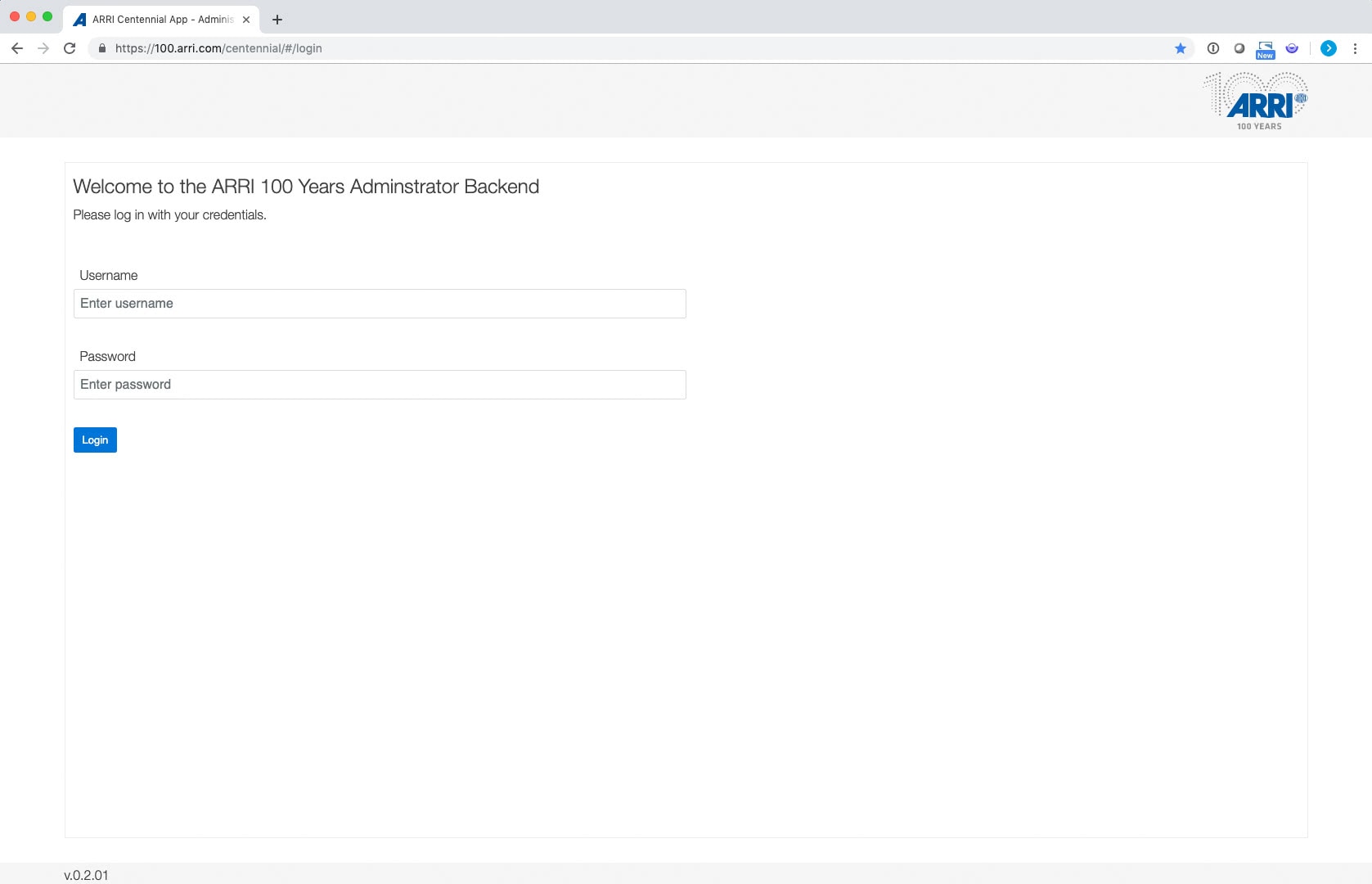Click the version text v.0.2.01
Image resolution: width=1372 pixels, height=884 pixels.
click(86, 875)
